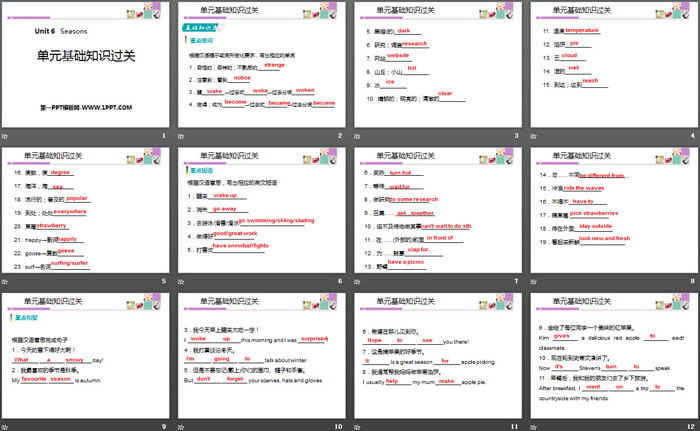Select slide 5 listing 'strawberry' and 'geese'
The height and width of the screenshot is (431, 700).
point(87,215)
